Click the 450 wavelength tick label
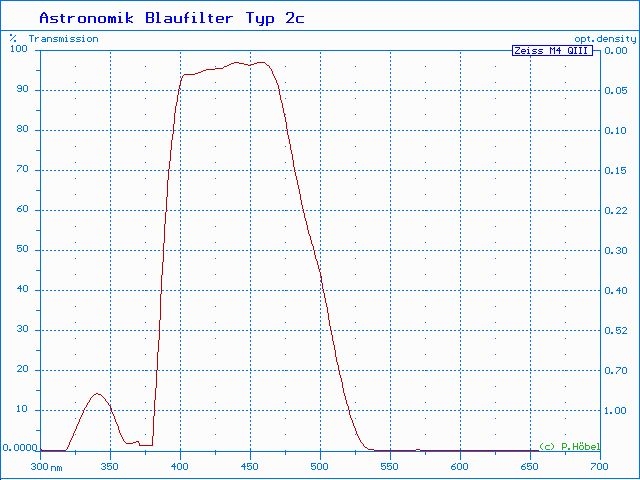Viewport: 640px width, 480px height. tap(250, 466)
